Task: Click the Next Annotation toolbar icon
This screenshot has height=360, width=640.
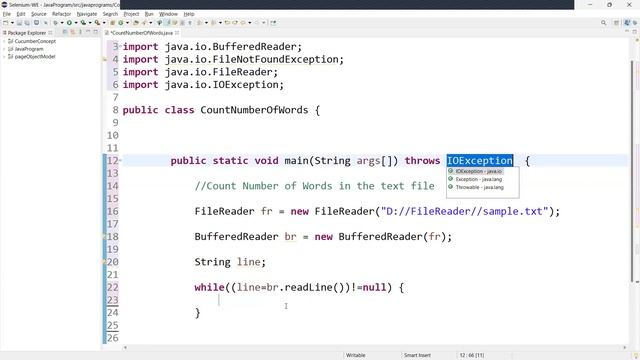Action: [200, 23]
